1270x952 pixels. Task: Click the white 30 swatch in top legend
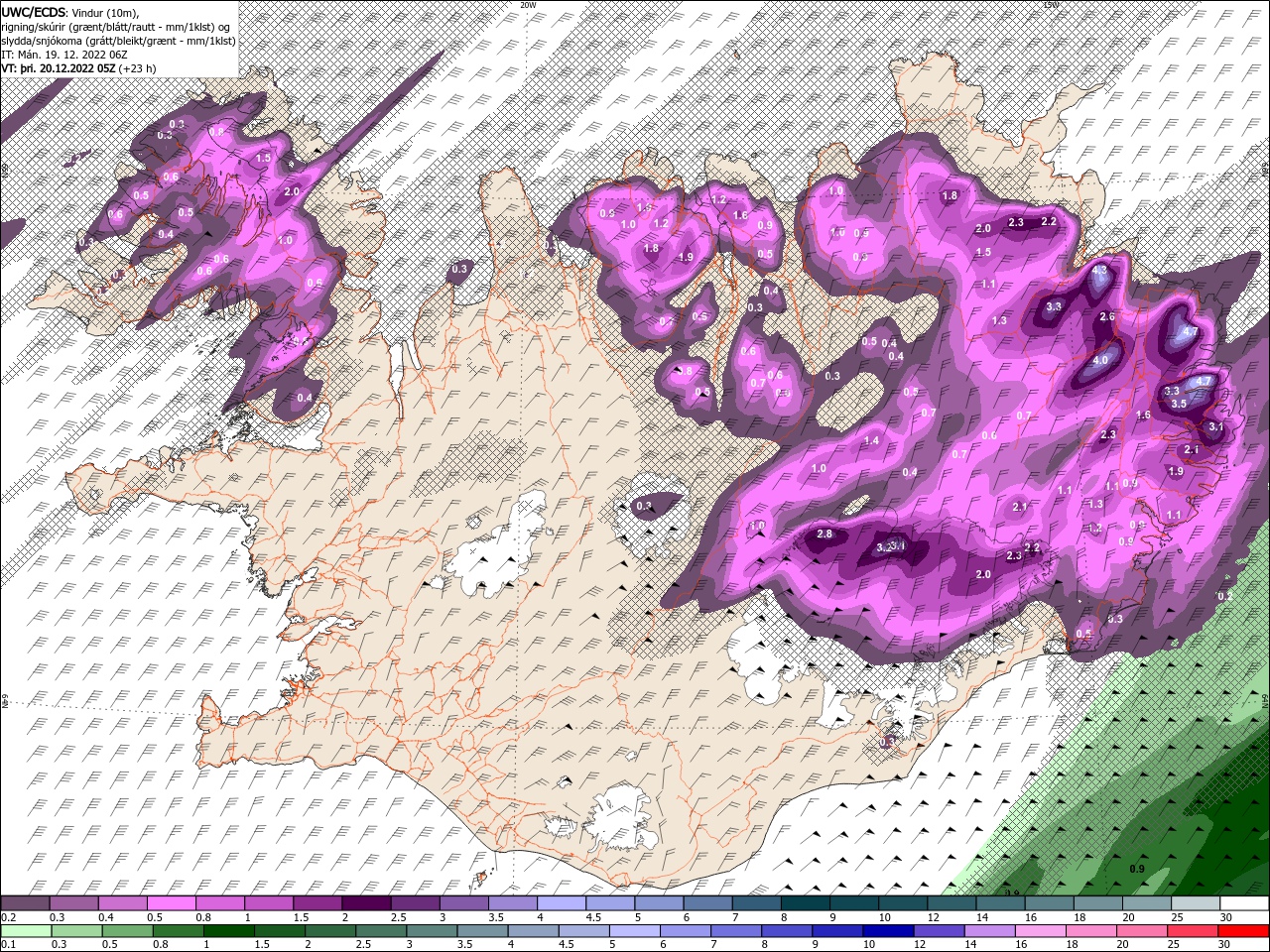[x=1243, y=903]
